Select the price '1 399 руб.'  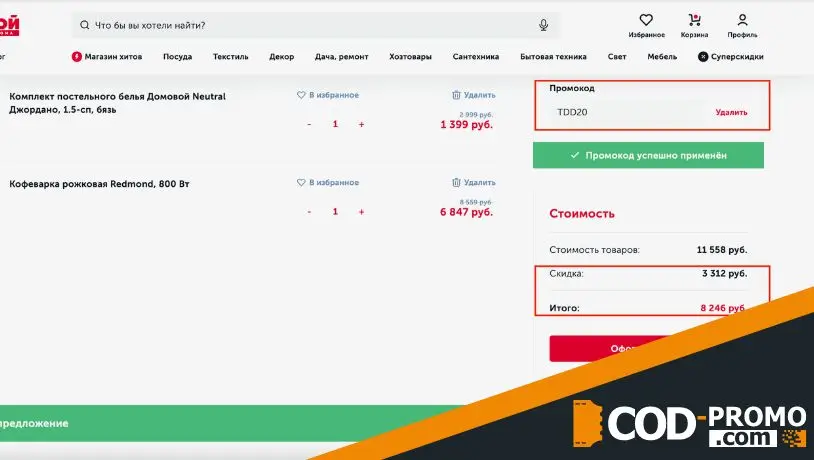click(x=466, y=125)
